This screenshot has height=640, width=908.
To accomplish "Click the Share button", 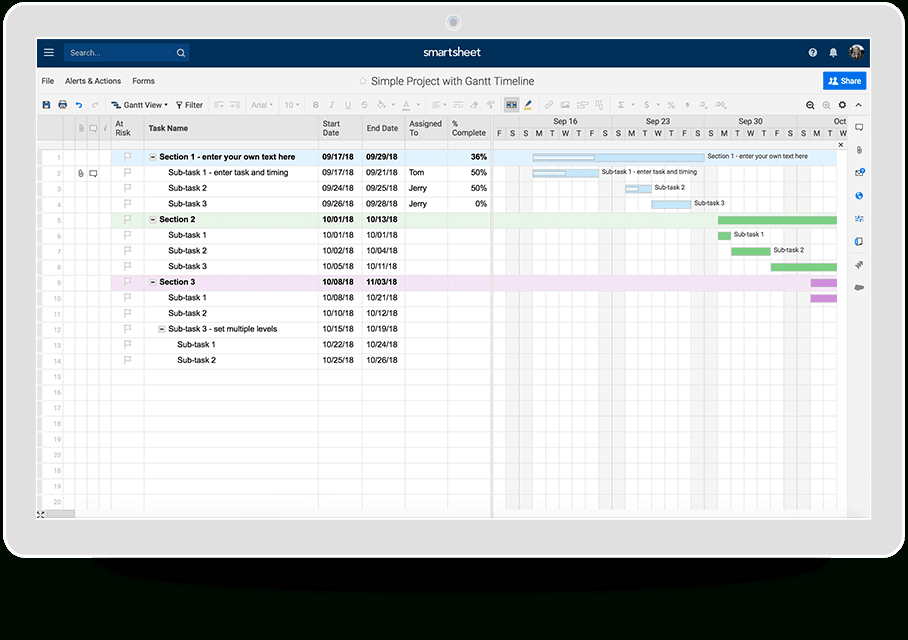I will pos(844,81).
